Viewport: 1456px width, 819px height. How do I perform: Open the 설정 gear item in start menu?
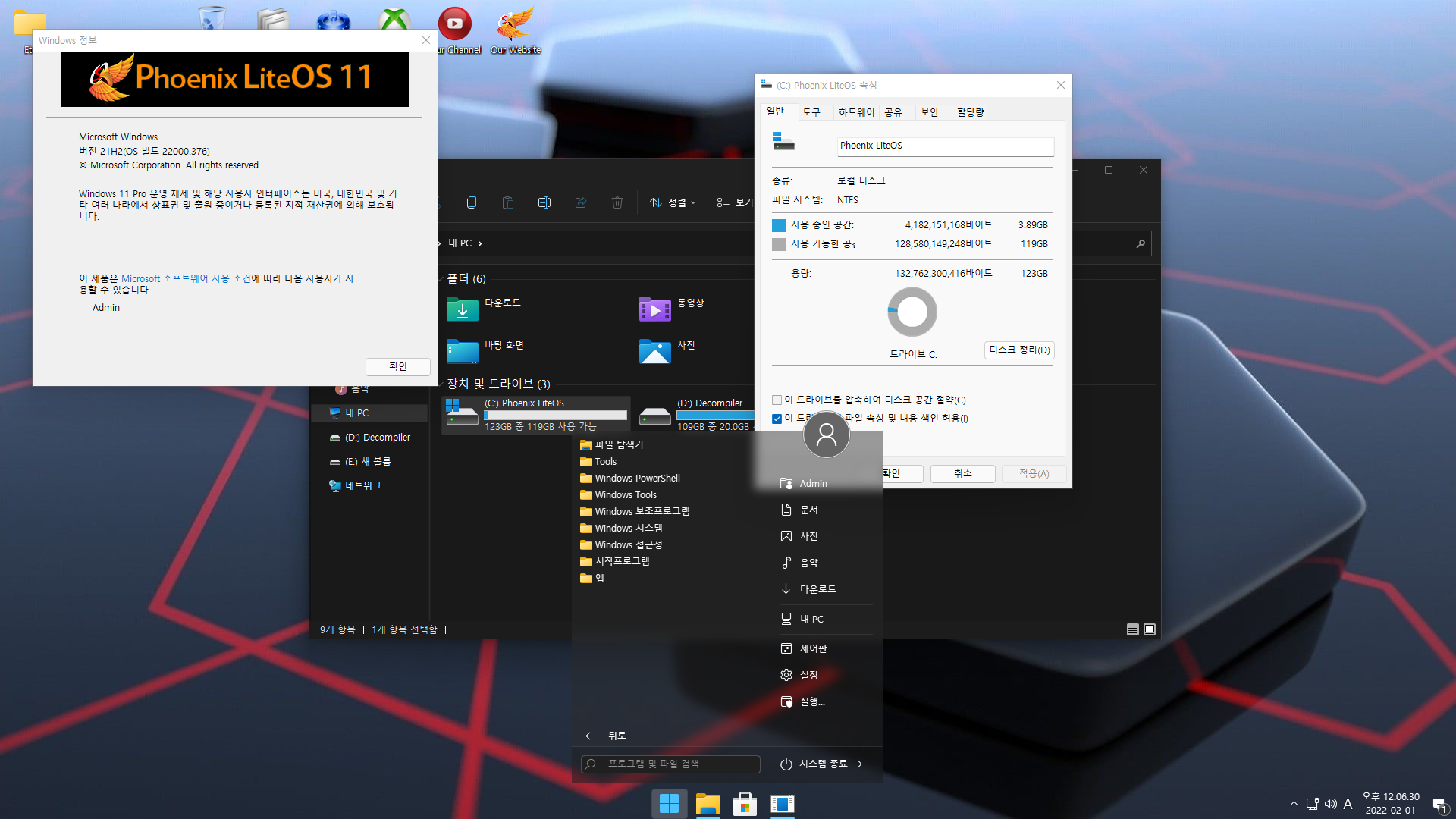coord(808,675)
